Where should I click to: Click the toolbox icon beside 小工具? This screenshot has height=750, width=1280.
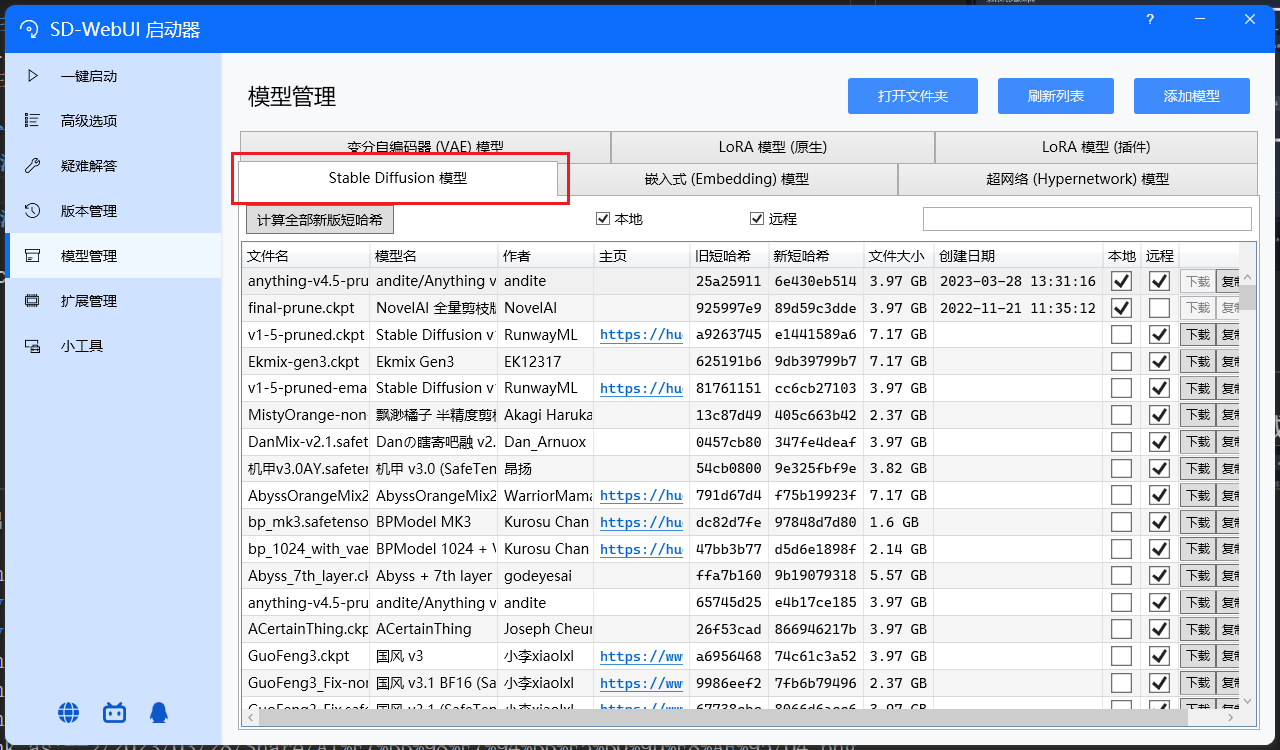33,346
